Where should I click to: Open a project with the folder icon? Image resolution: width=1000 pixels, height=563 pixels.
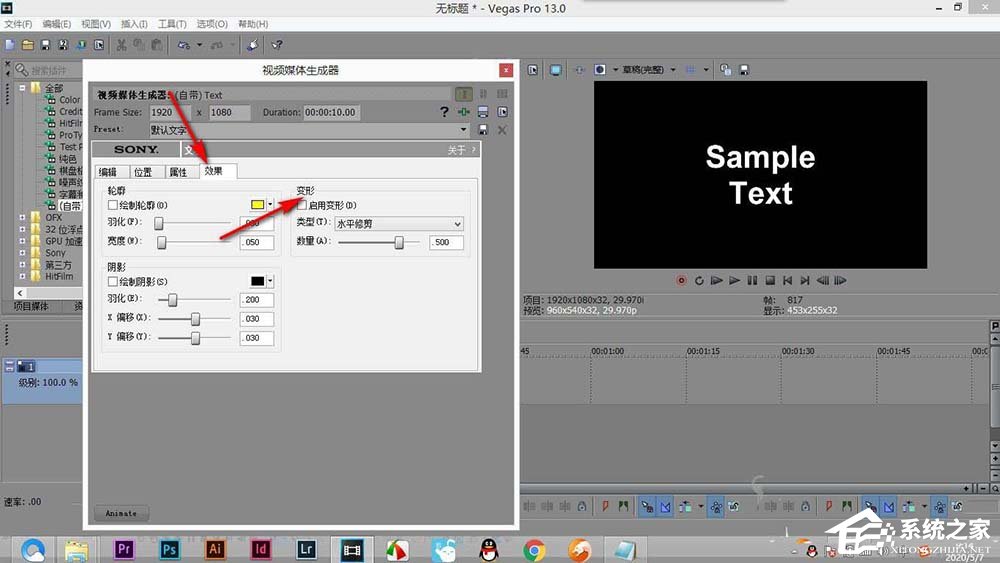coord(27,45)
